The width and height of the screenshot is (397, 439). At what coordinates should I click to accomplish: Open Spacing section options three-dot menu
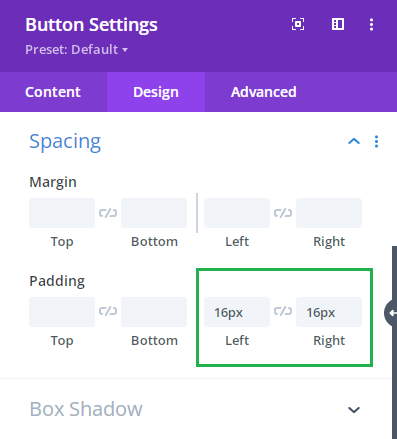pyautogui.click(x=376, y=142)
